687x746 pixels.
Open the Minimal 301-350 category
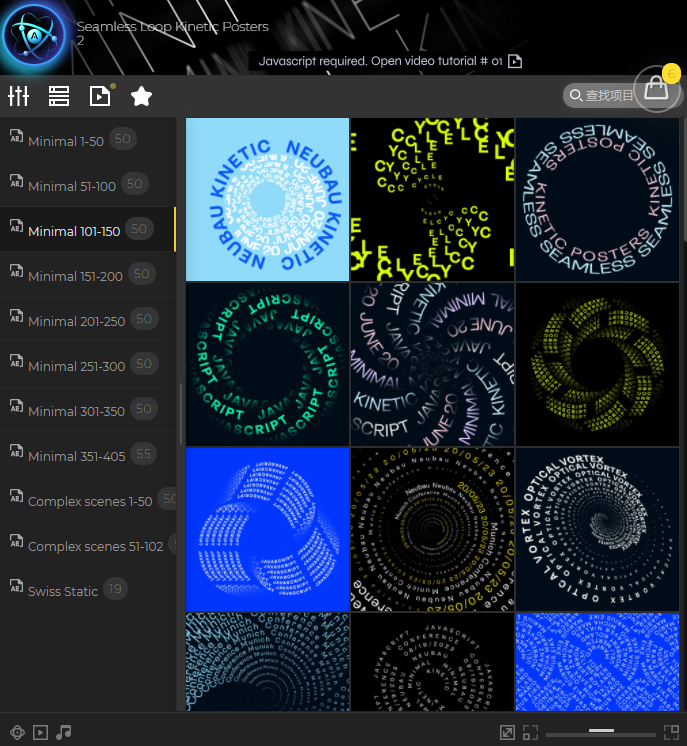(88, 410)
